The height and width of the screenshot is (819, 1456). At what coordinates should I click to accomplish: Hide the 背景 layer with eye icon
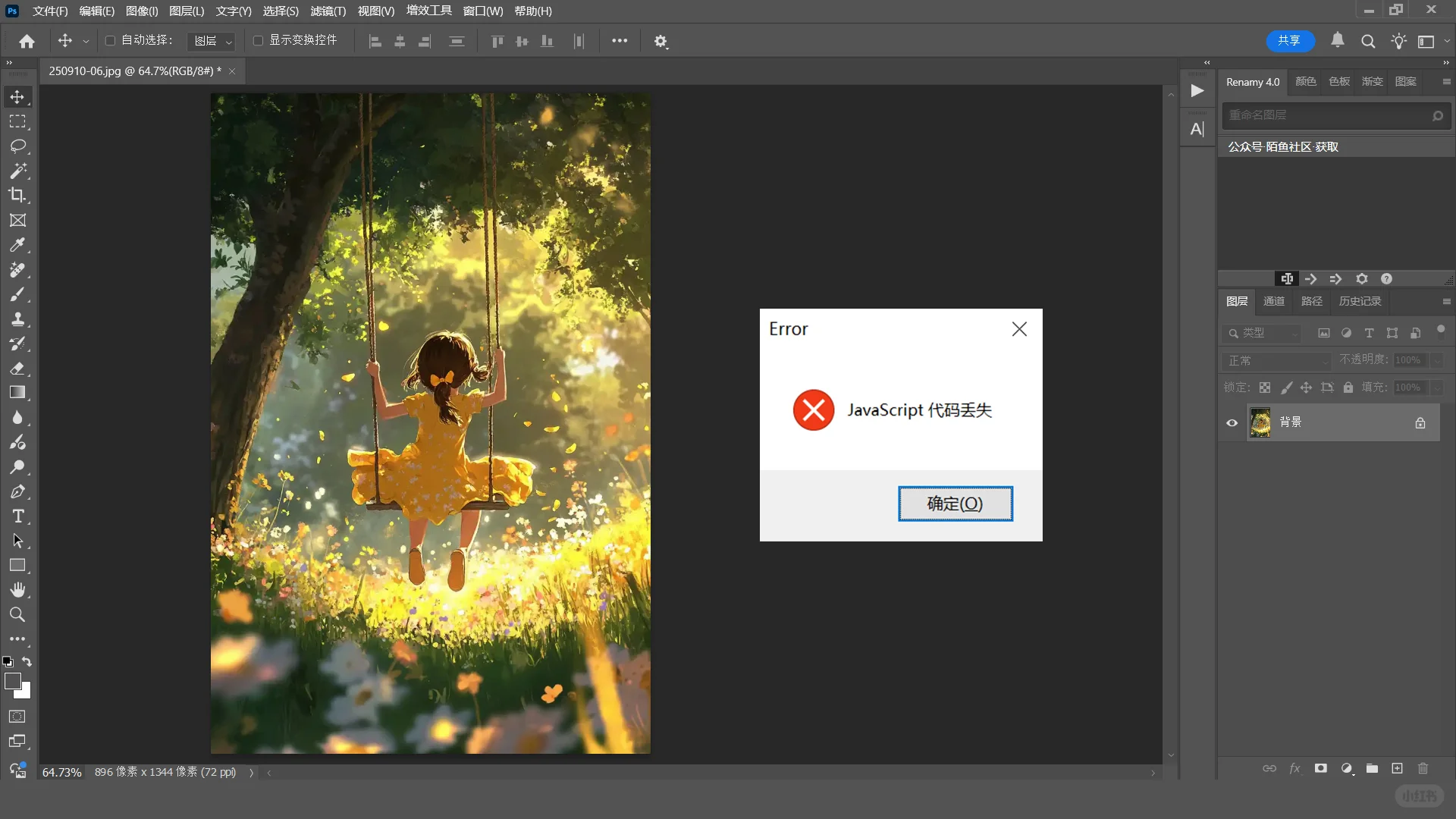point(1232,422)
